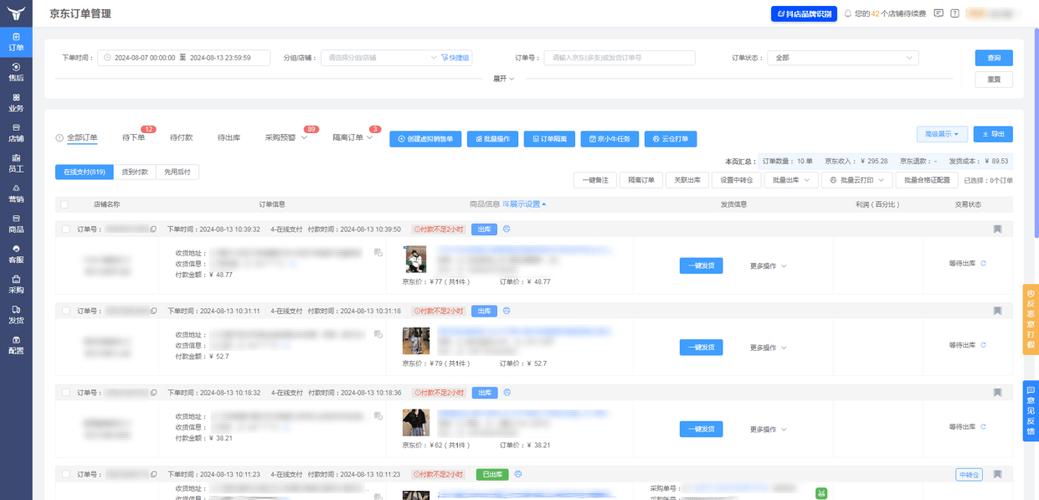Image resolution: width=1039 pixels, height=500 pixels.
Task: Switch to the 待下单 tab
Action: pos(133,138)
